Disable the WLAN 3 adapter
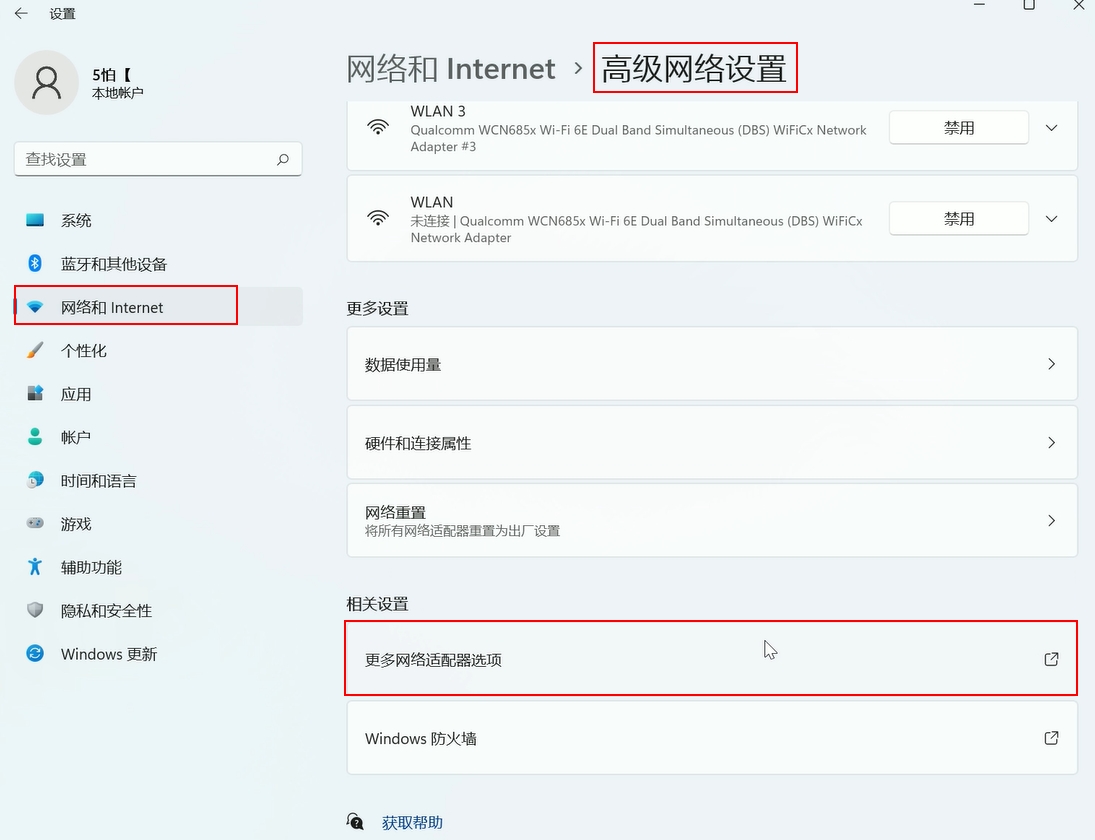Screen dimensions: 1095x840 958,128
